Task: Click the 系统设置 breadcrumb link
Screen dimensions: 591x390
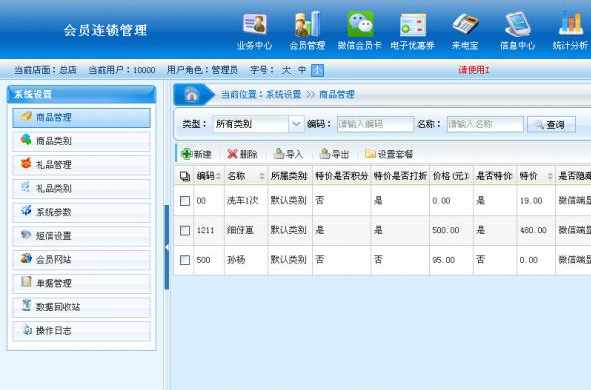Action: click(283, 94)
